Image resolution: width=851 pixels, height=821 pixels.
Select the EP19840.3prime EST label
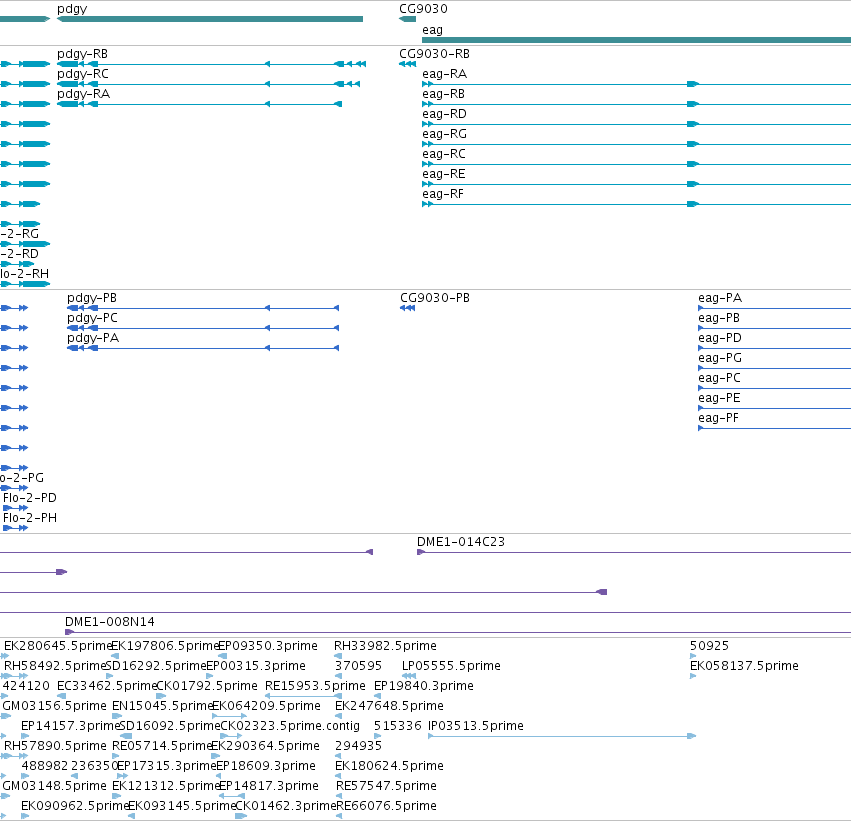pyautogui.click(x=424, y=686)
